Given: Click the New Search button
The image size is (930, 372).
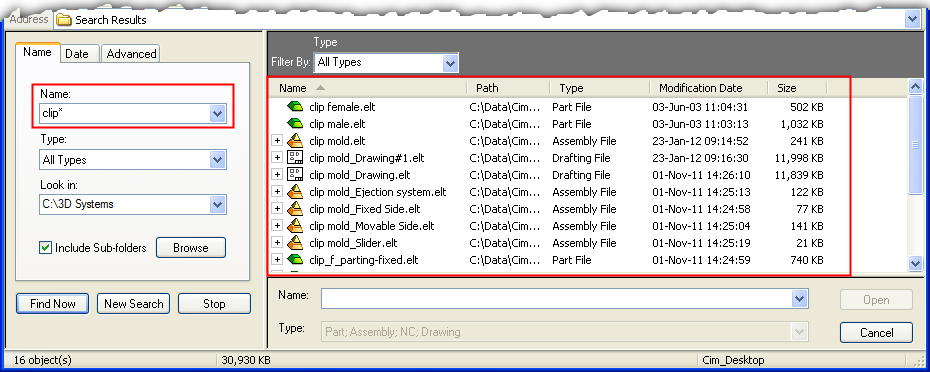Looking at the screenshot, I should [x=133, y=304].
